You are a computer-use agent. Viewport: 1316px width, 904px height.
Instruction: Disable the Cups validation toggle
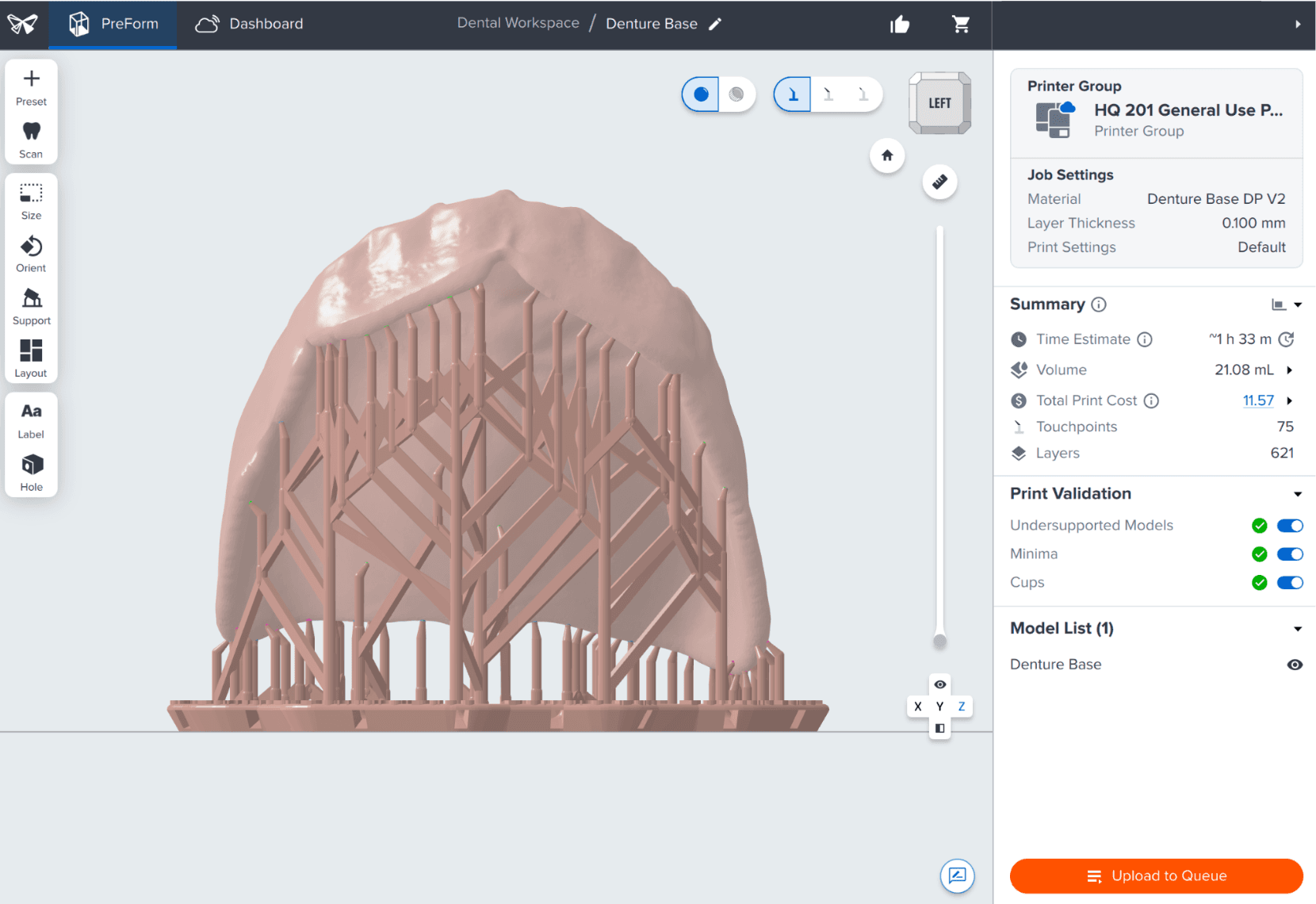pos(1290,583)
